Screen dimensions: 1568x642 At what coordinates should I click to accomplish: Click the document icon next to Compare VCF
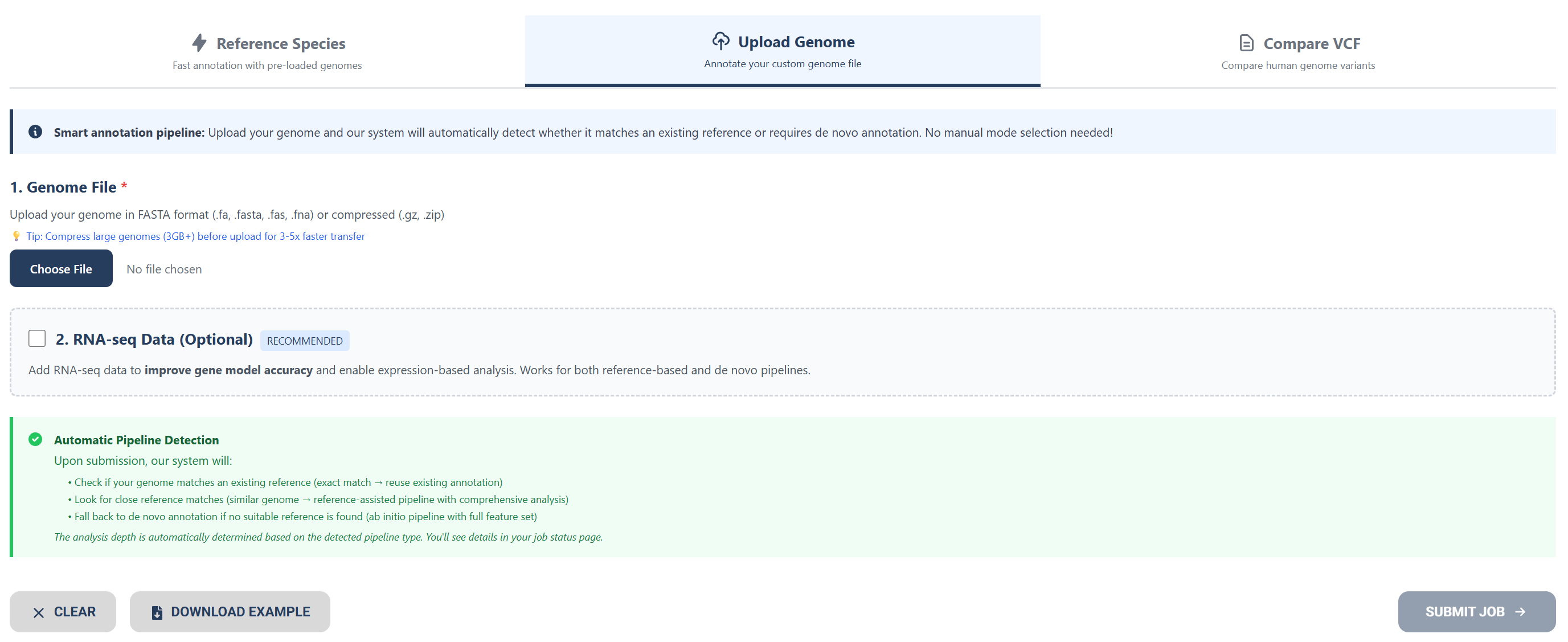click(1246, 43)
